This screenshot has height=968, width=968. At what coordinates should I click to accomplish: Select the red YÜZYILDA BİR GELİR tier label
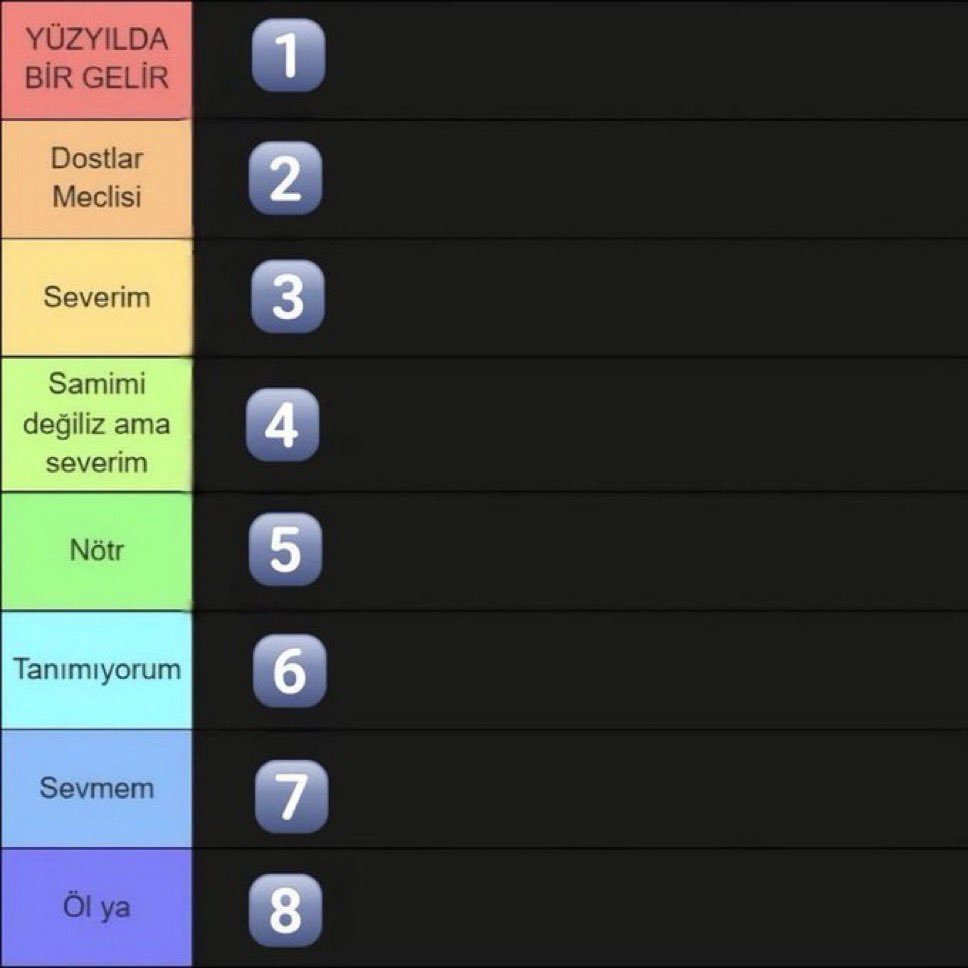96,60
